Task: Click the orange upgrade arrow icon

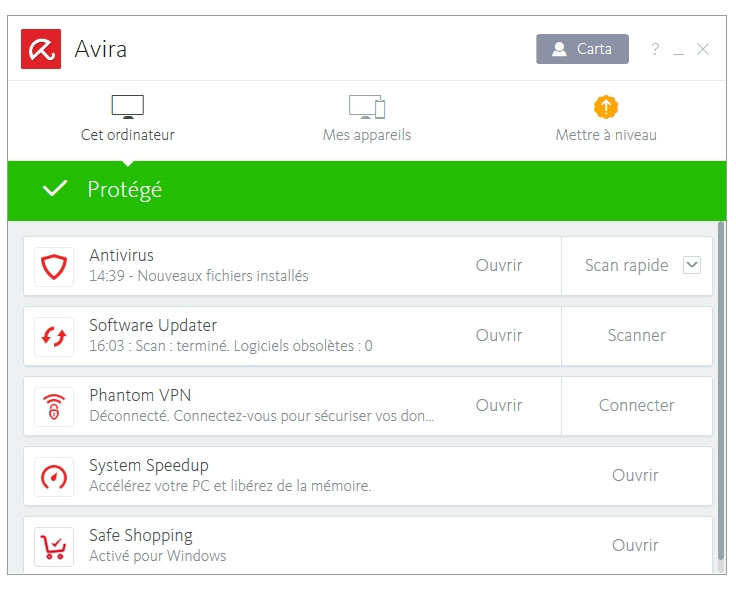Action: [606, 106]
